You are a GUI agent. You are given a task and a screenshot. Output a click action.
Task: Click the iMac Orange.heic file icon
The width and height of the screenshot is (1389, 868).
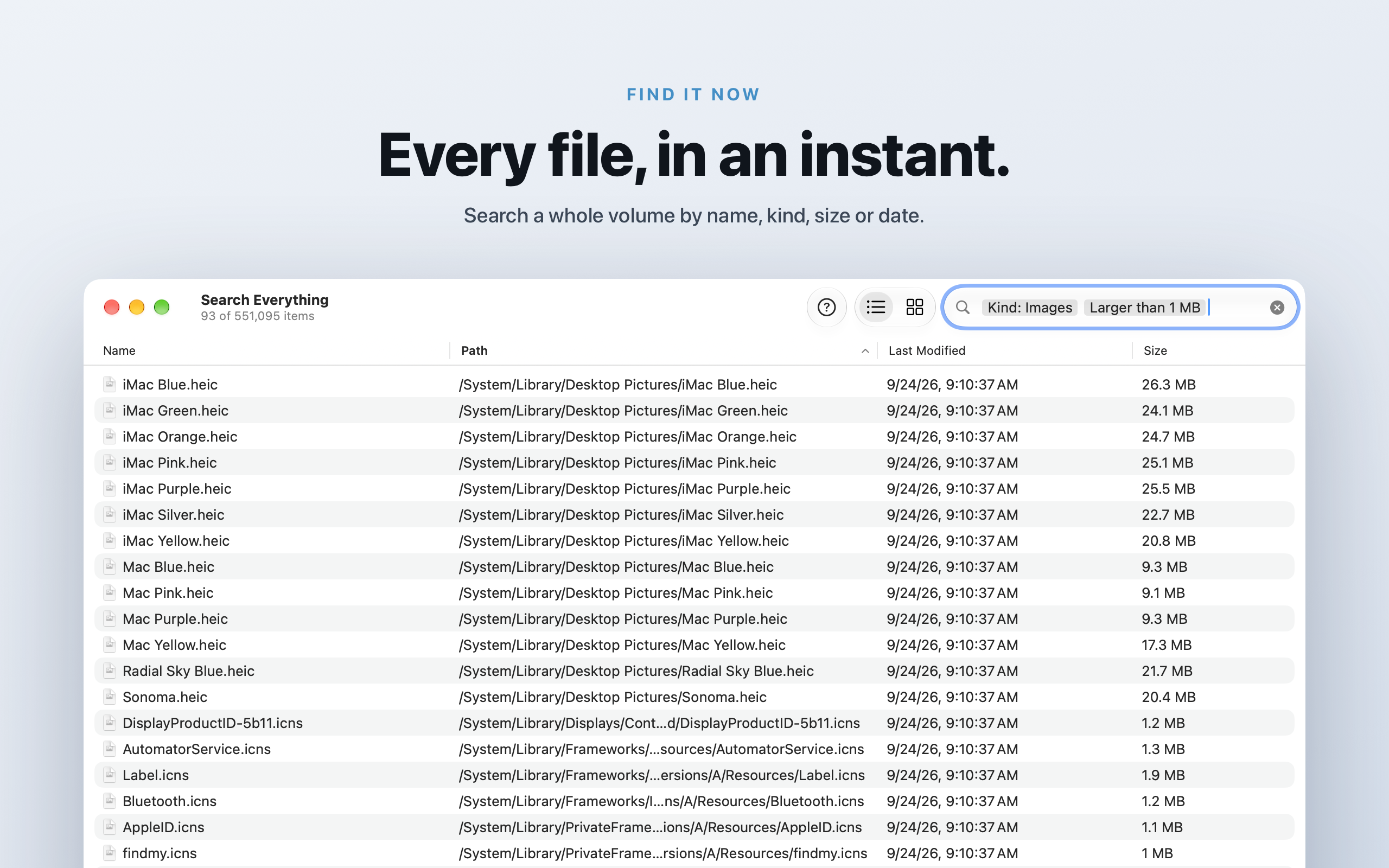pyautogui.click(x=110, y=436)
